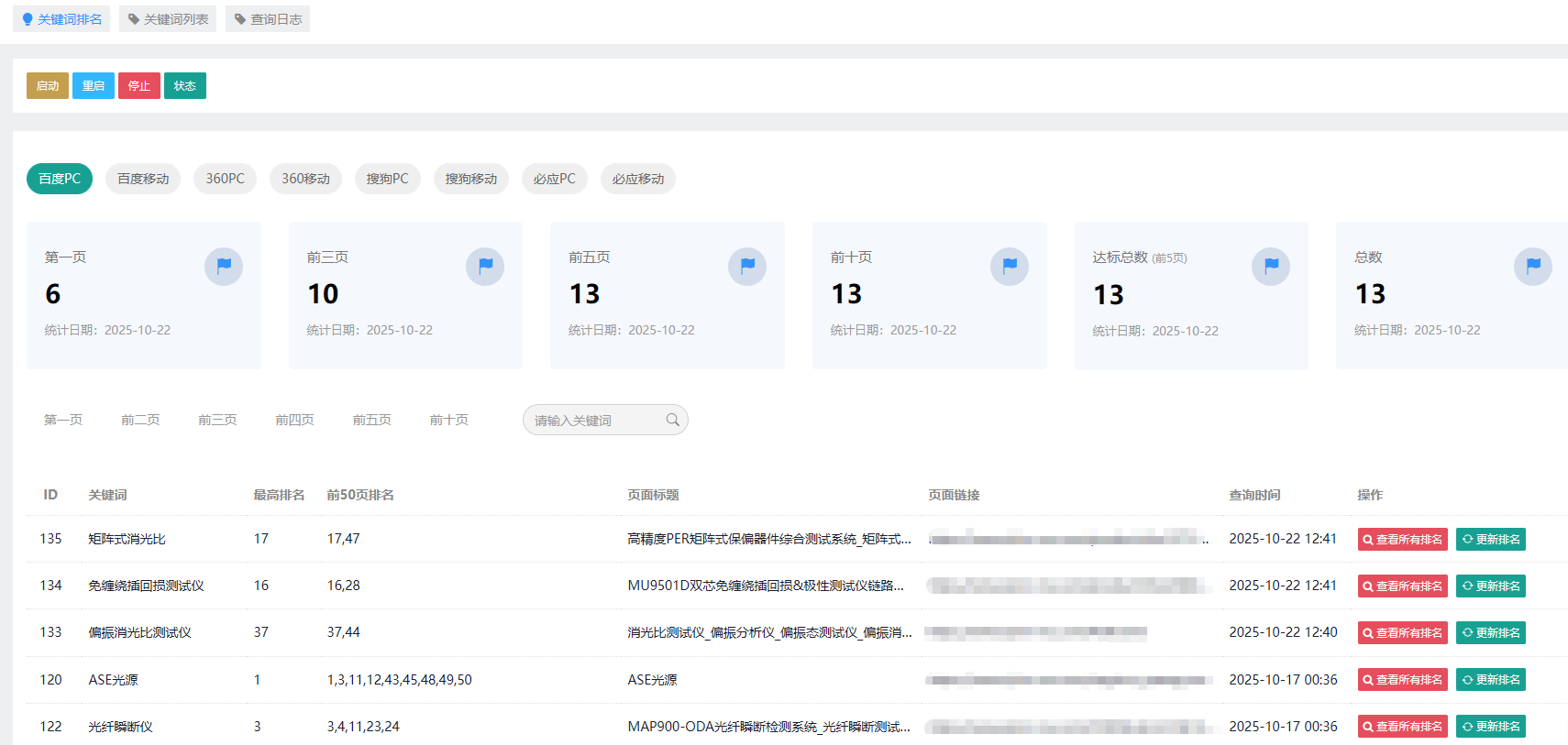The image size is (1568, 745).
Task: Click the search magnifier icon in keyword box
Action: (x=672, y=420)
